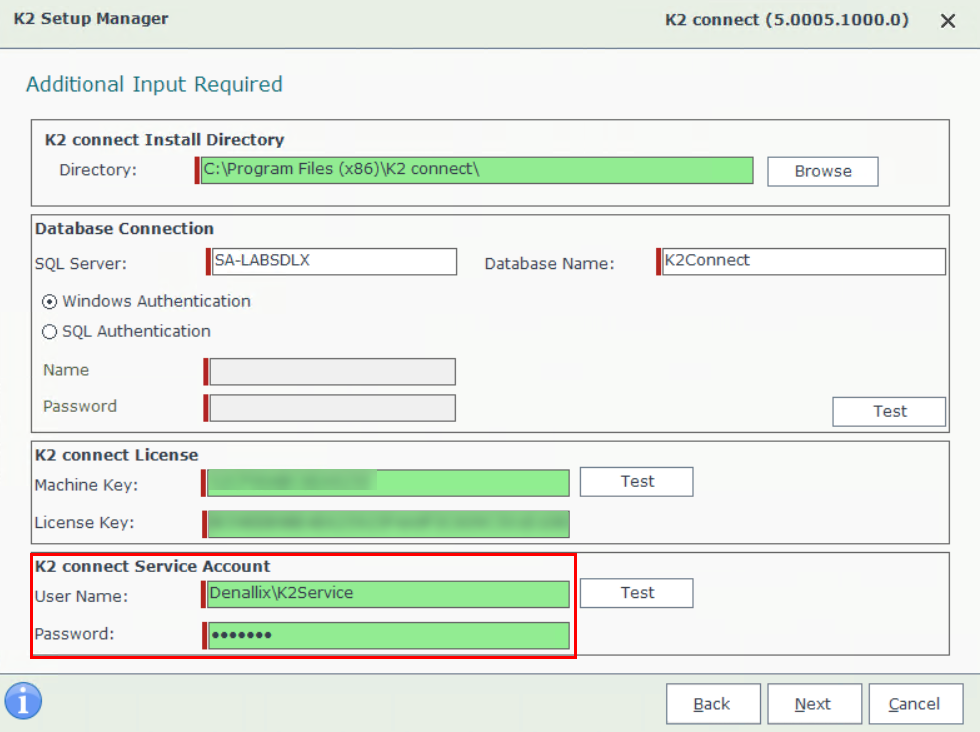Click the 'Database Connection' section title
This screenshot has width=980, height=732.
point(124,229)
